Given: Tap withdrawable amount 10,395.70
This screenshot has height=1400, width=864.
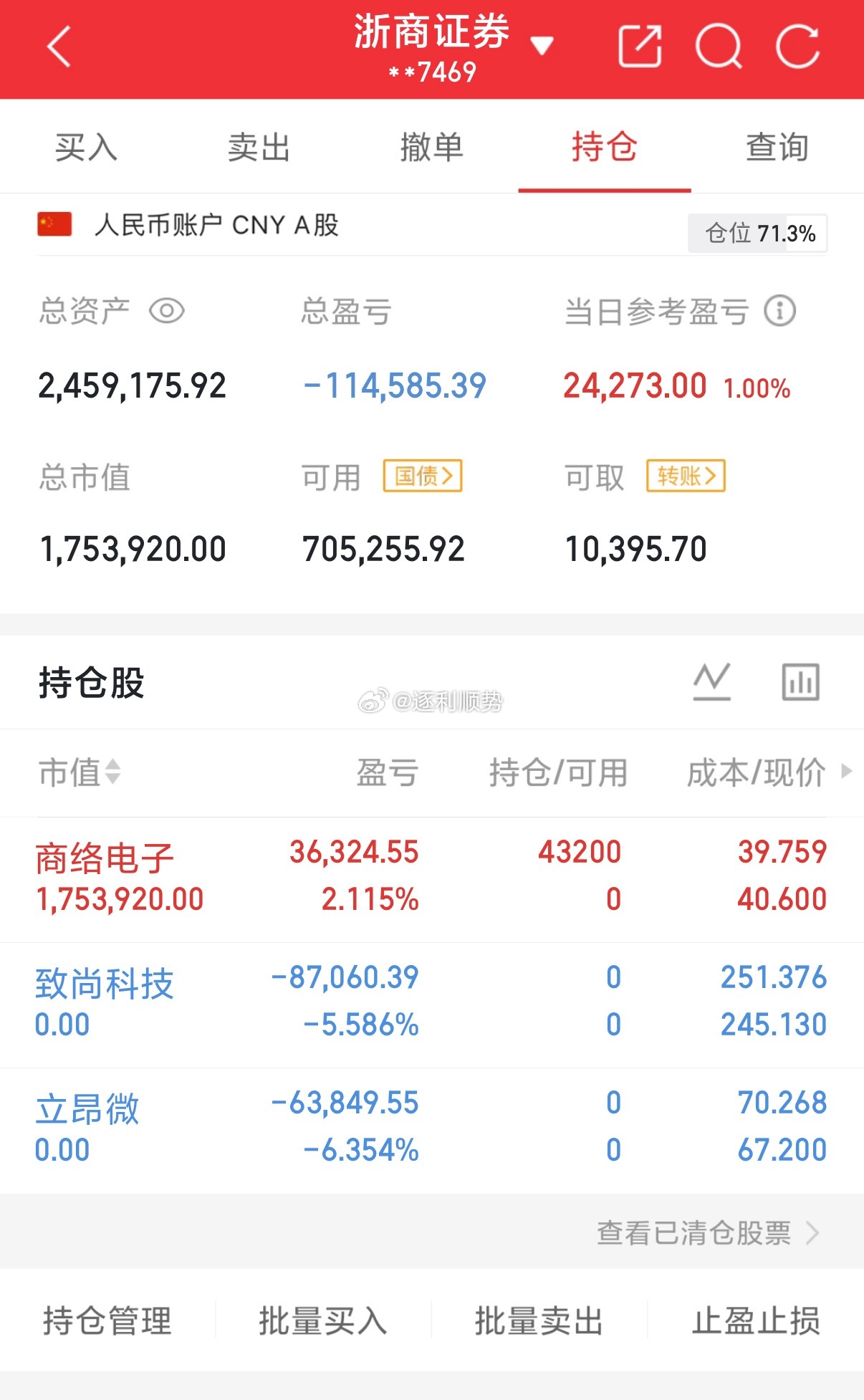Looking at the screenshot, I should pyautogui.click(x=636, y=549).
